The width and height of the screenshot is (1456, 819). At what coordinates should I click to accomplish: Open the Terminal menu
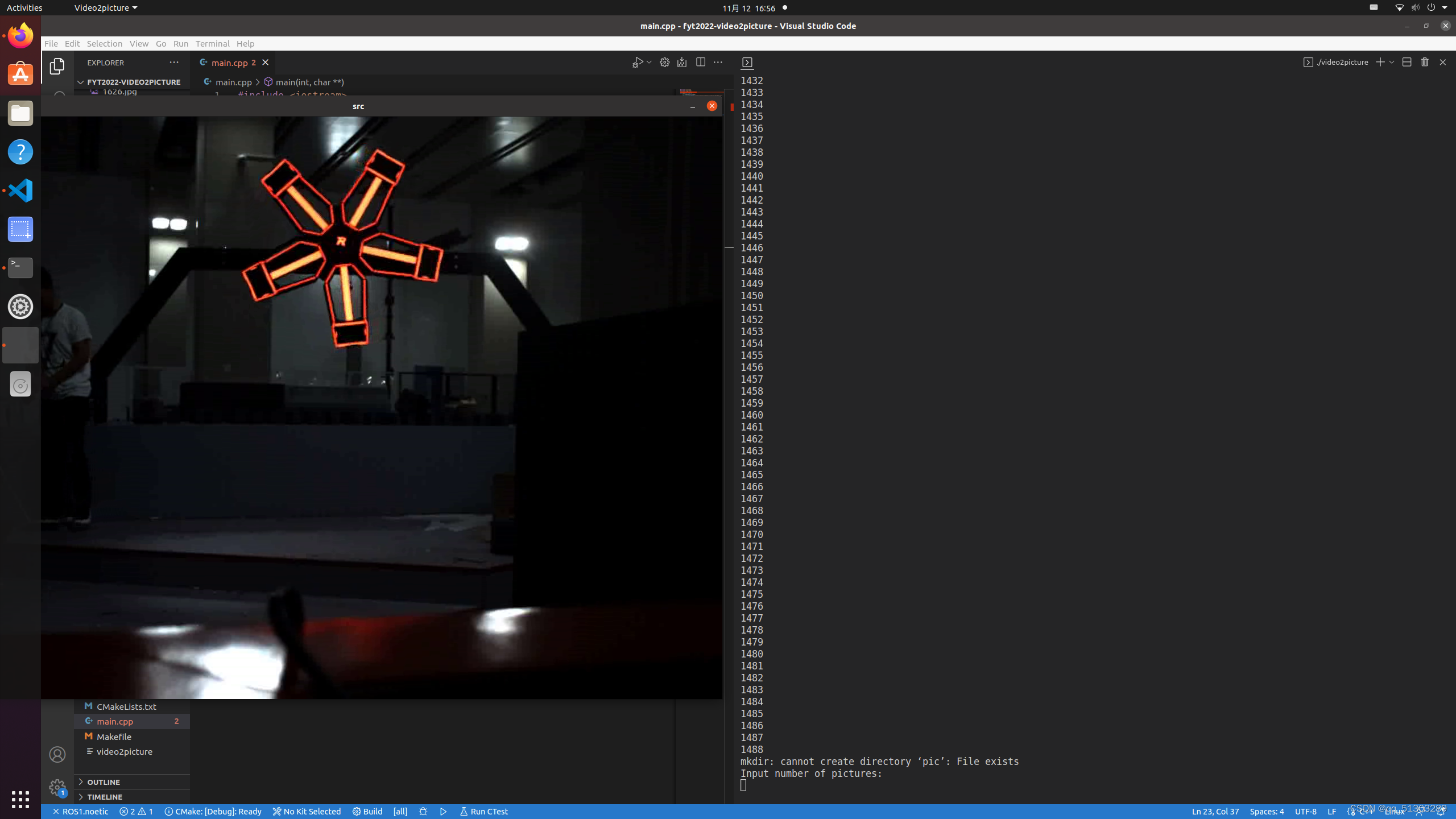[x=212, y=44]
